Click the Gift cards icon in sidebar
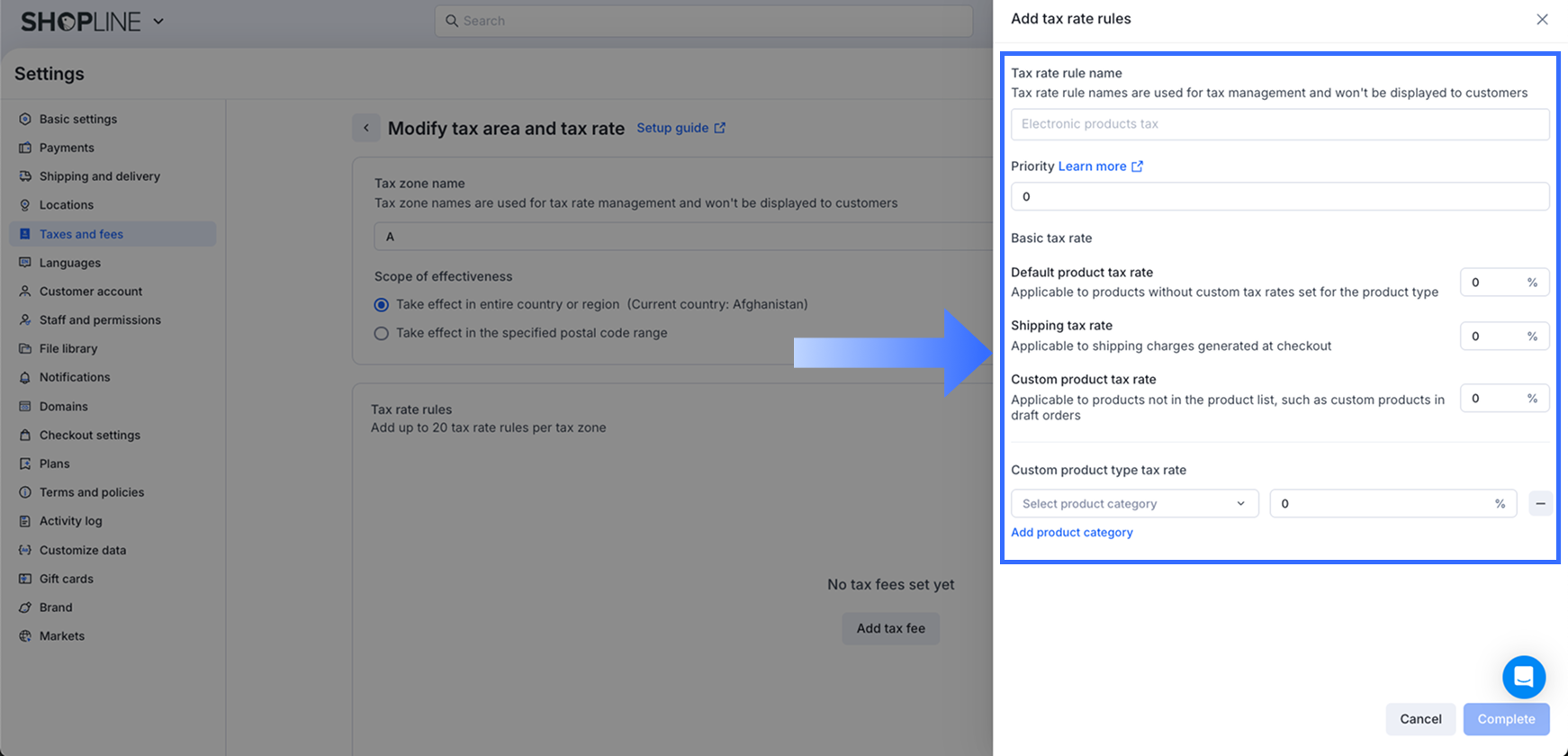 pos(25,579)
